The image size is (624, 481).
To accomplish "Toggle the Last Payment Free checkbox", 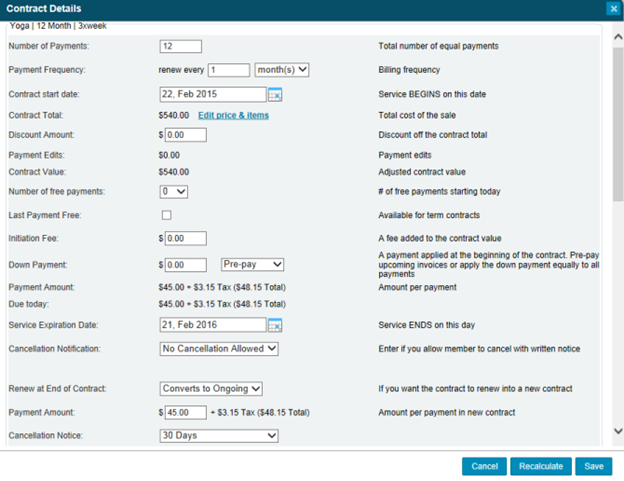I will point(166,215).
